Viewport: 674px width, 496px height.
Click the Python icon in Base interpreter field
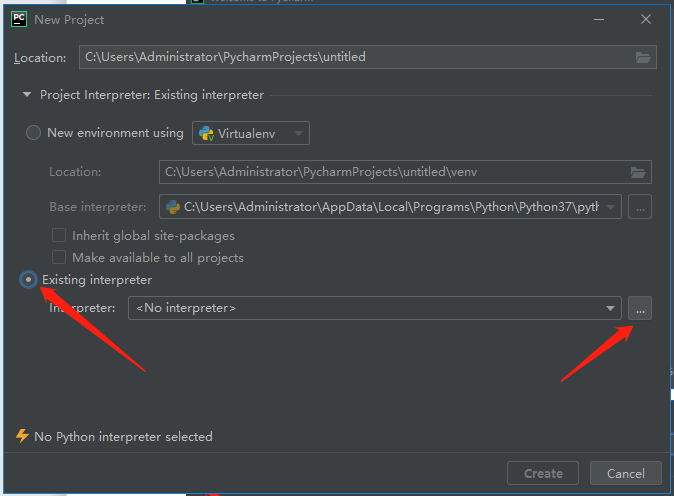[173, 207]
